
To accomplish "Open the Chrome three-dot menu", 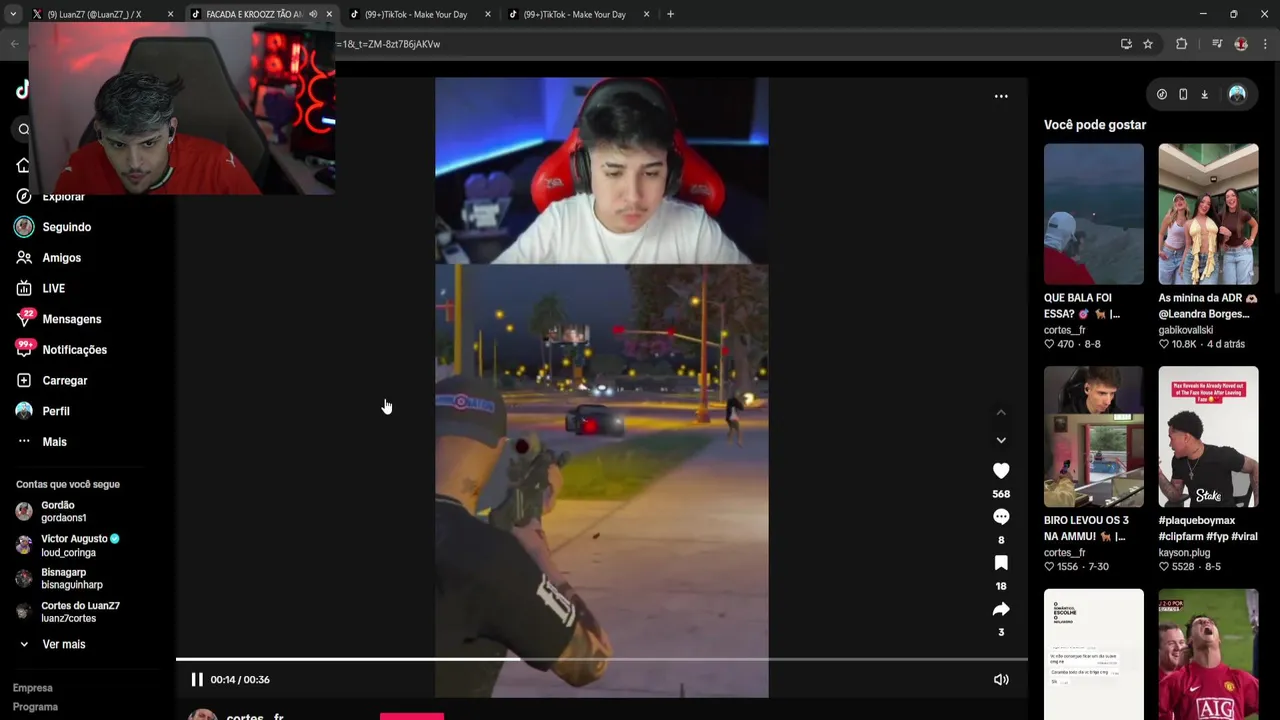I will pyautogui.click(x=1266, y=44).
